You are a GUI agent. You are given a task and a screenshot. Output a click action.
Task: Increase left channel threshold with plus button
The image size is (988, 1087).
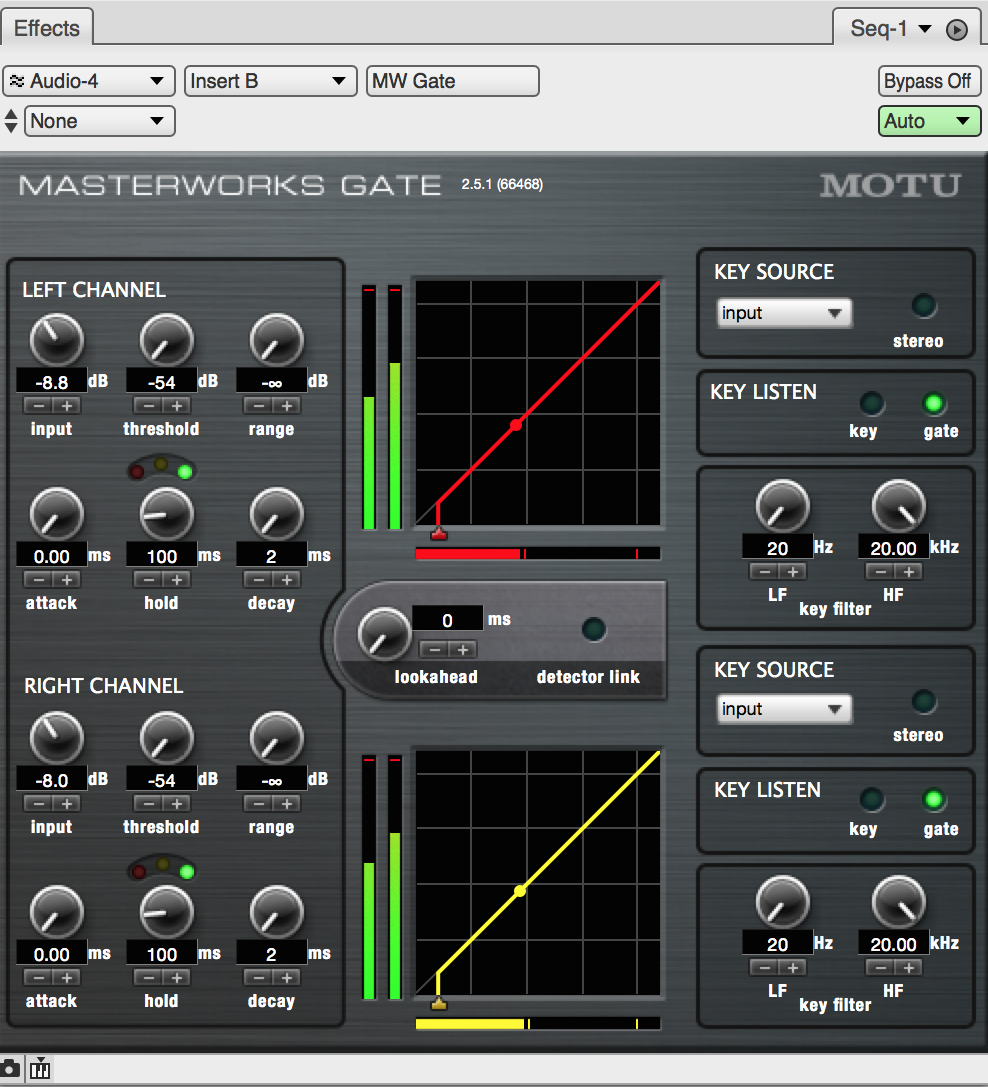[x=177, y=406]
